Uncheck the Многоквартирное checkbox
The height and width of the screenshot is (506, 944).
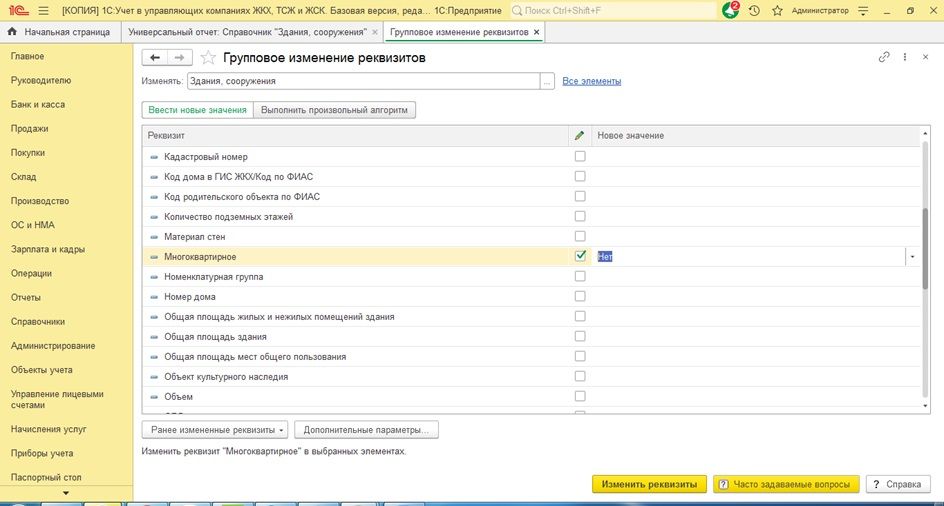(580, 256)
